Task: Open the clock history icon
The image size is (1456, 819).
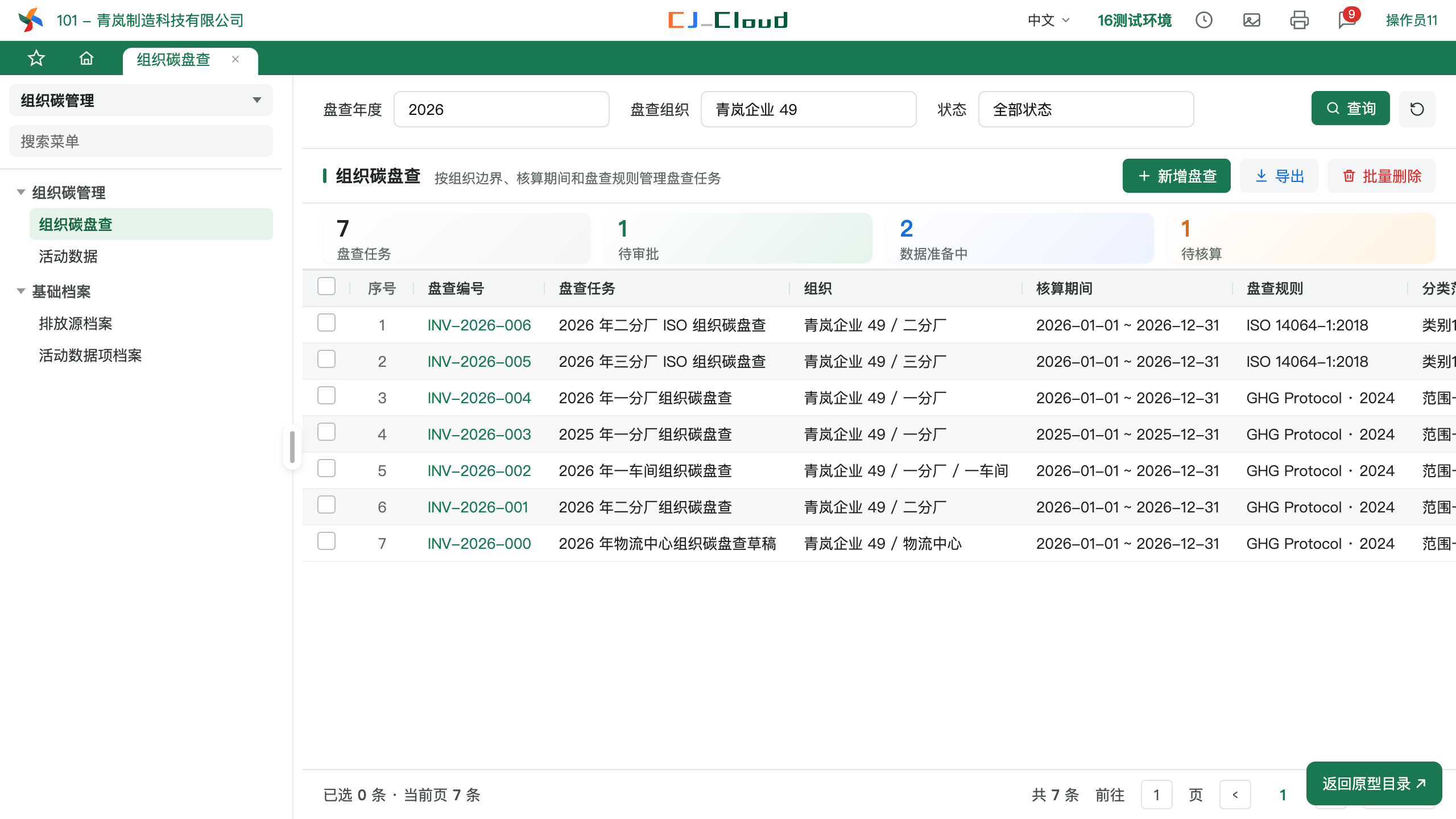Action: (x=1204, y=20)
